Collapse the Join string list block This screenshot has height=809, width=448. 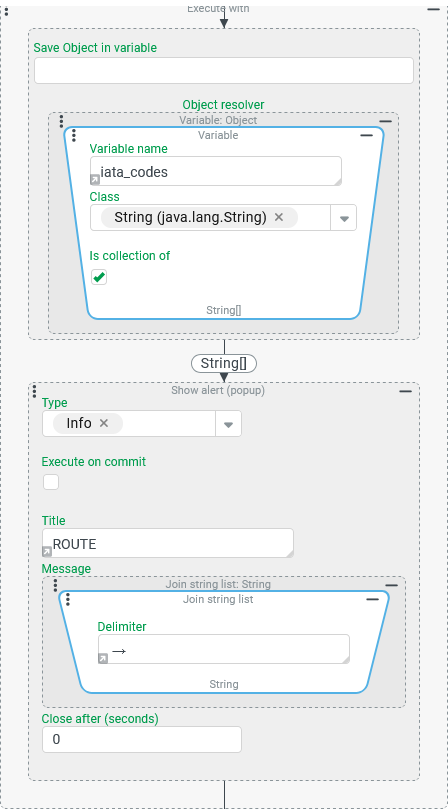[373, 600]
